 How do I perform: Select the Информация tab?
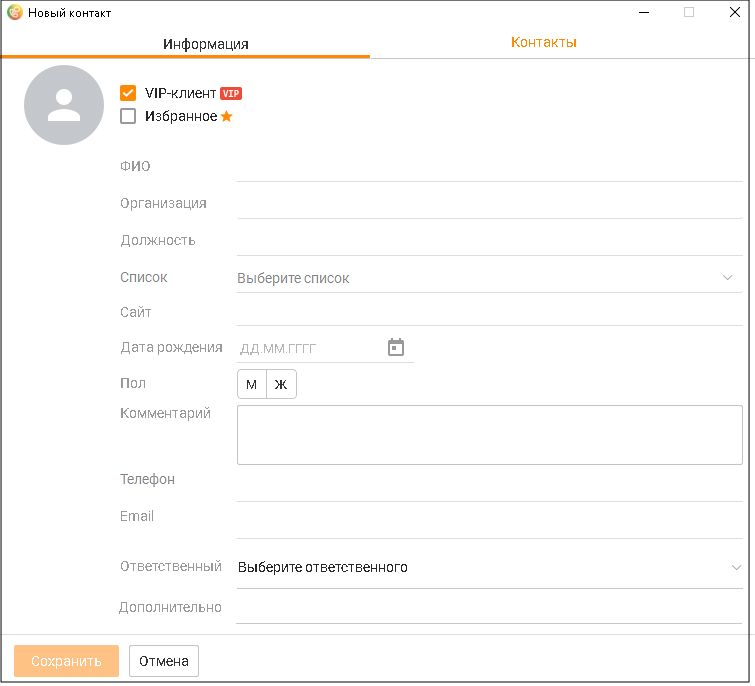(x=206, y=44)
